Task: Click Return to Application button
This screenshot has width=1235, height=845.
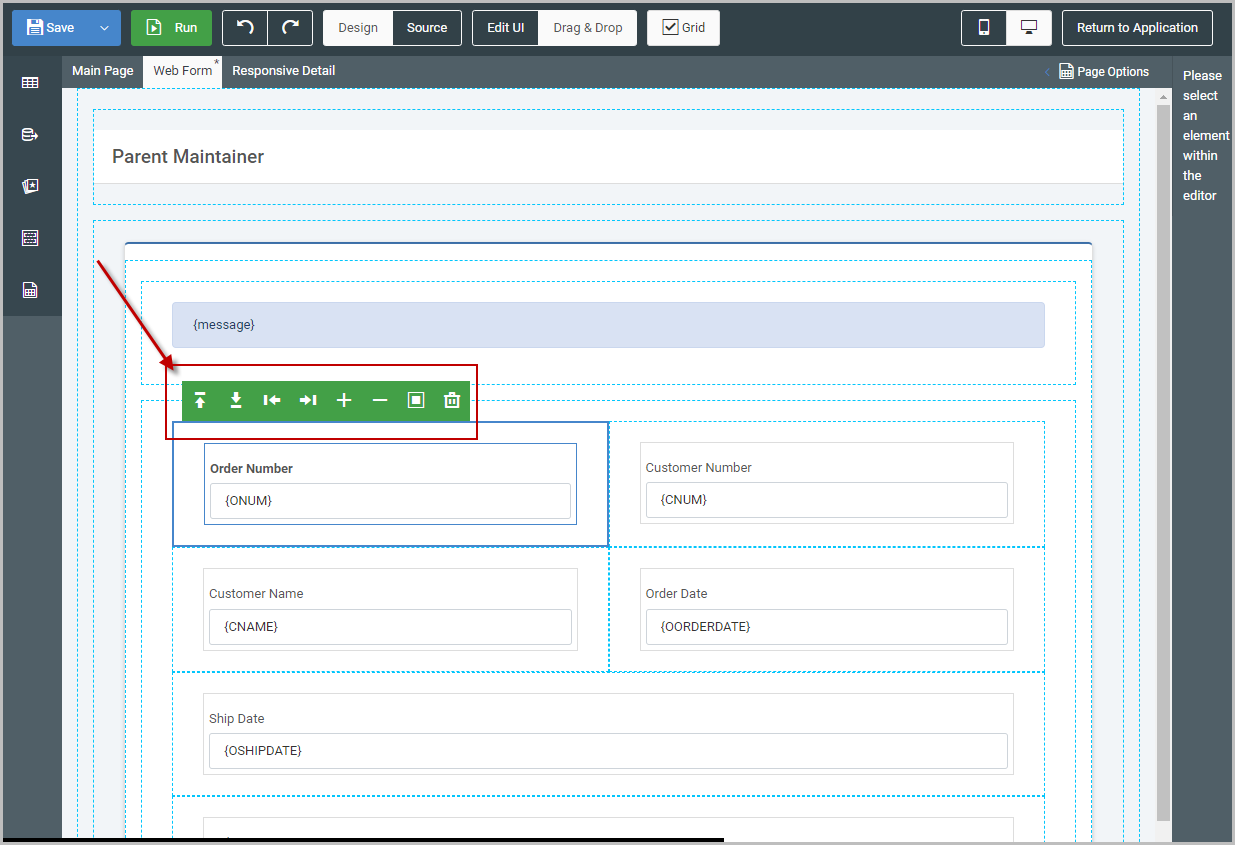Action: pyautogui.click(x=1137, y=28)
